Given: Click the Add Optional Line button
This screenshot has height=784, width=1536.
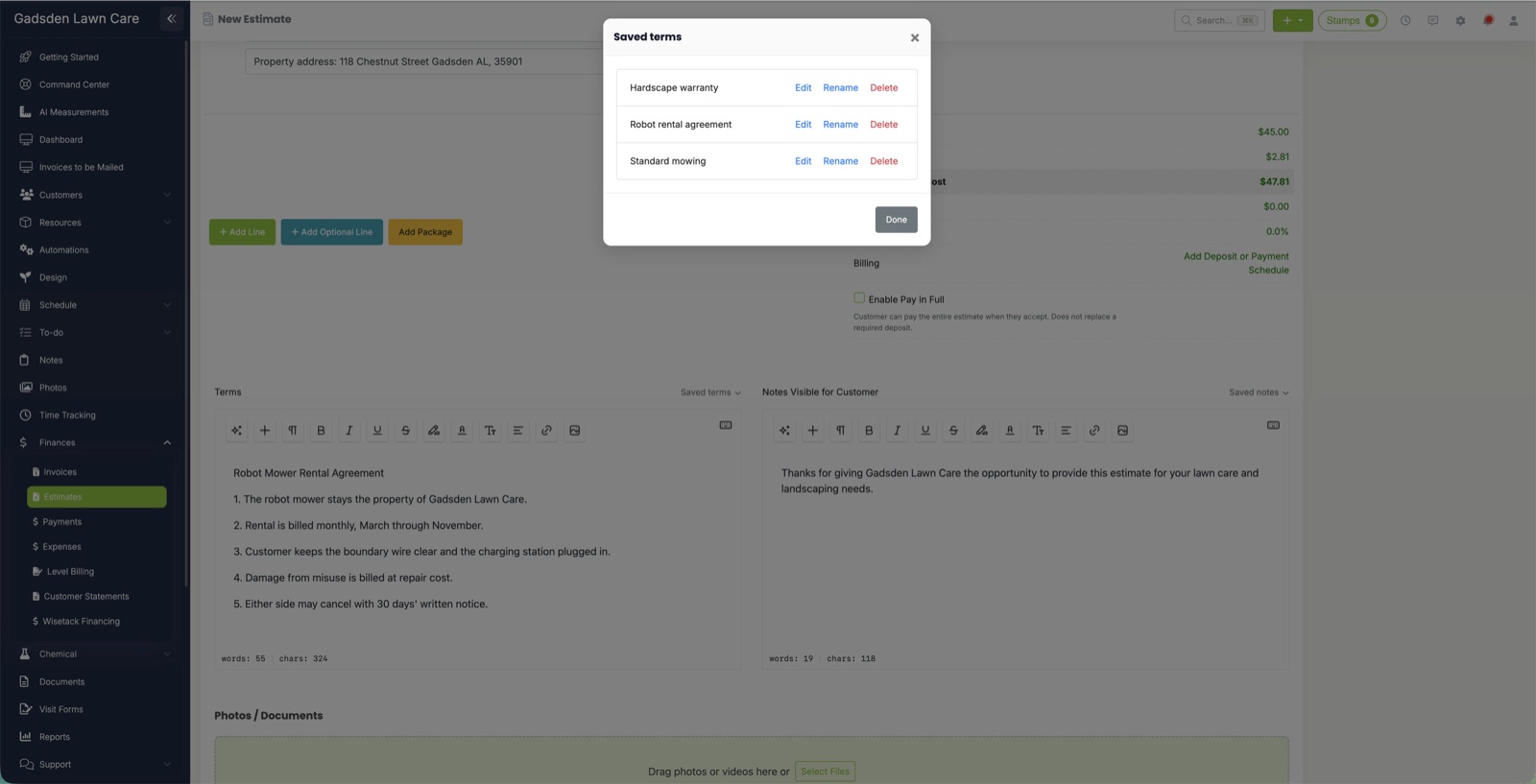Looking at the screenshot, I should [x=331, y=232].
